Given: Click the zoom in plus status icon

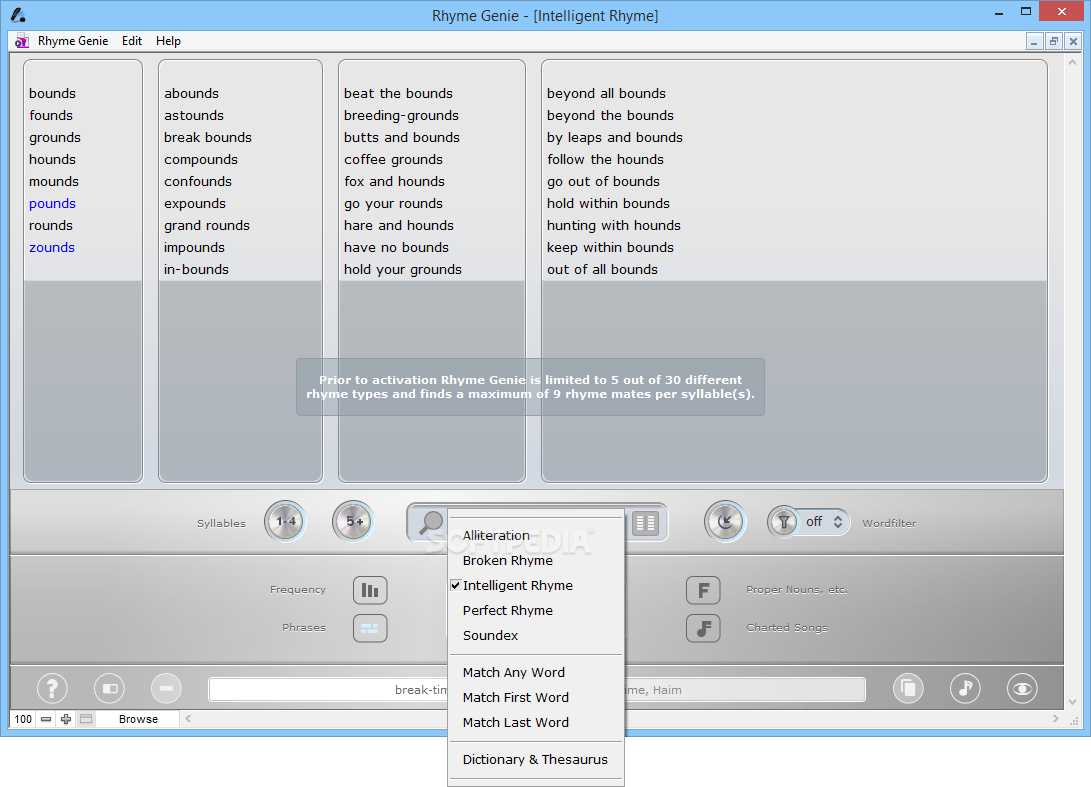Looking at the screenshot, I should [x=66, y=719].
